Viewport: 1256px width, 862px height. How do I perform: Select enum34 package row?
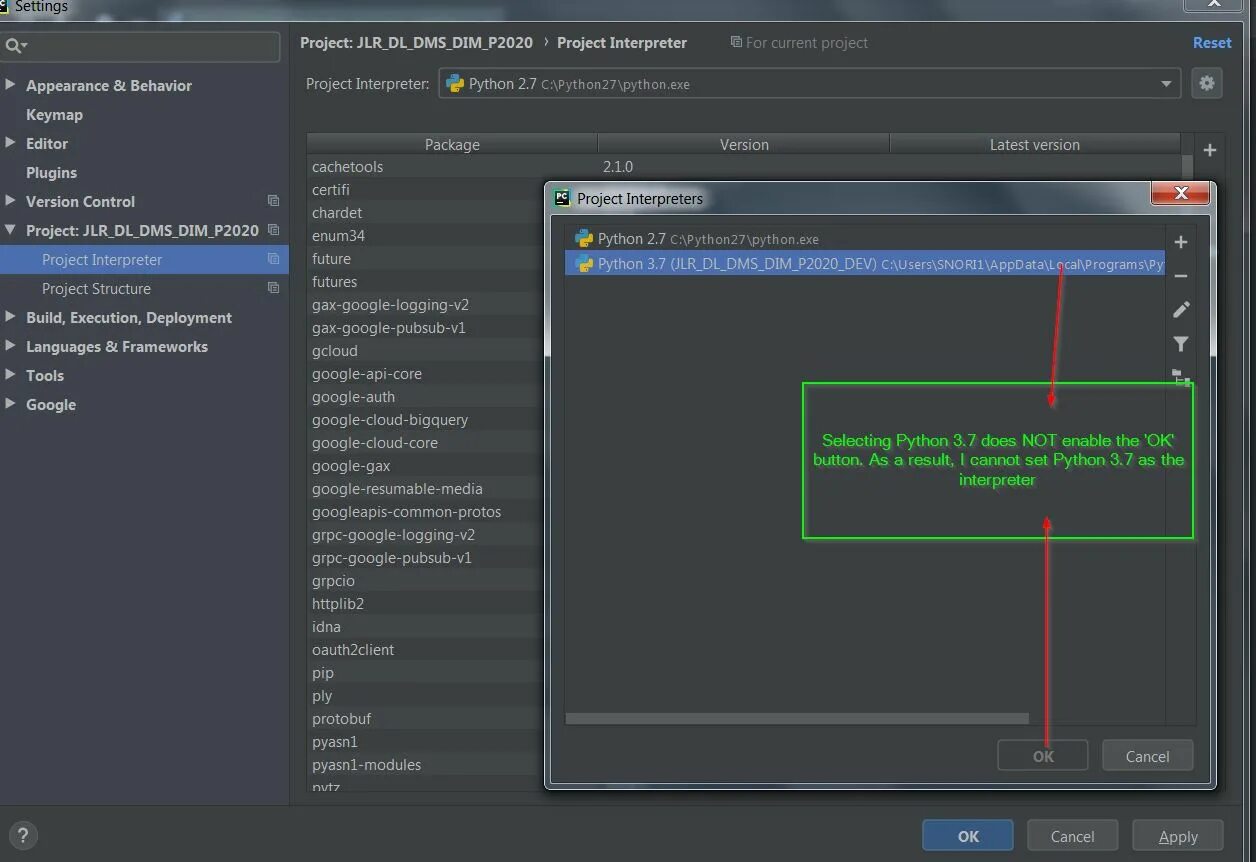tap(338, 235)
